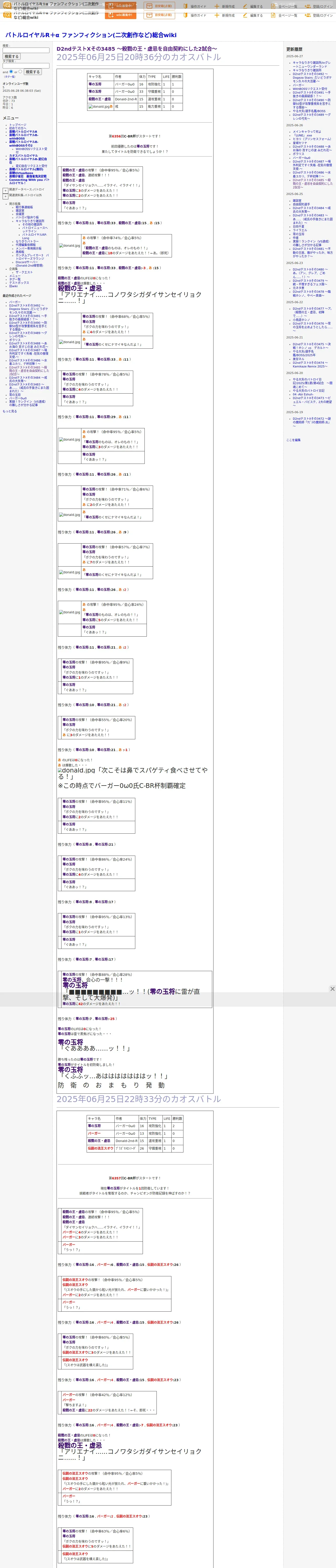Click the タグ検索 input field
This screenshot has height=1568, width=336.
tap(26, 66)
